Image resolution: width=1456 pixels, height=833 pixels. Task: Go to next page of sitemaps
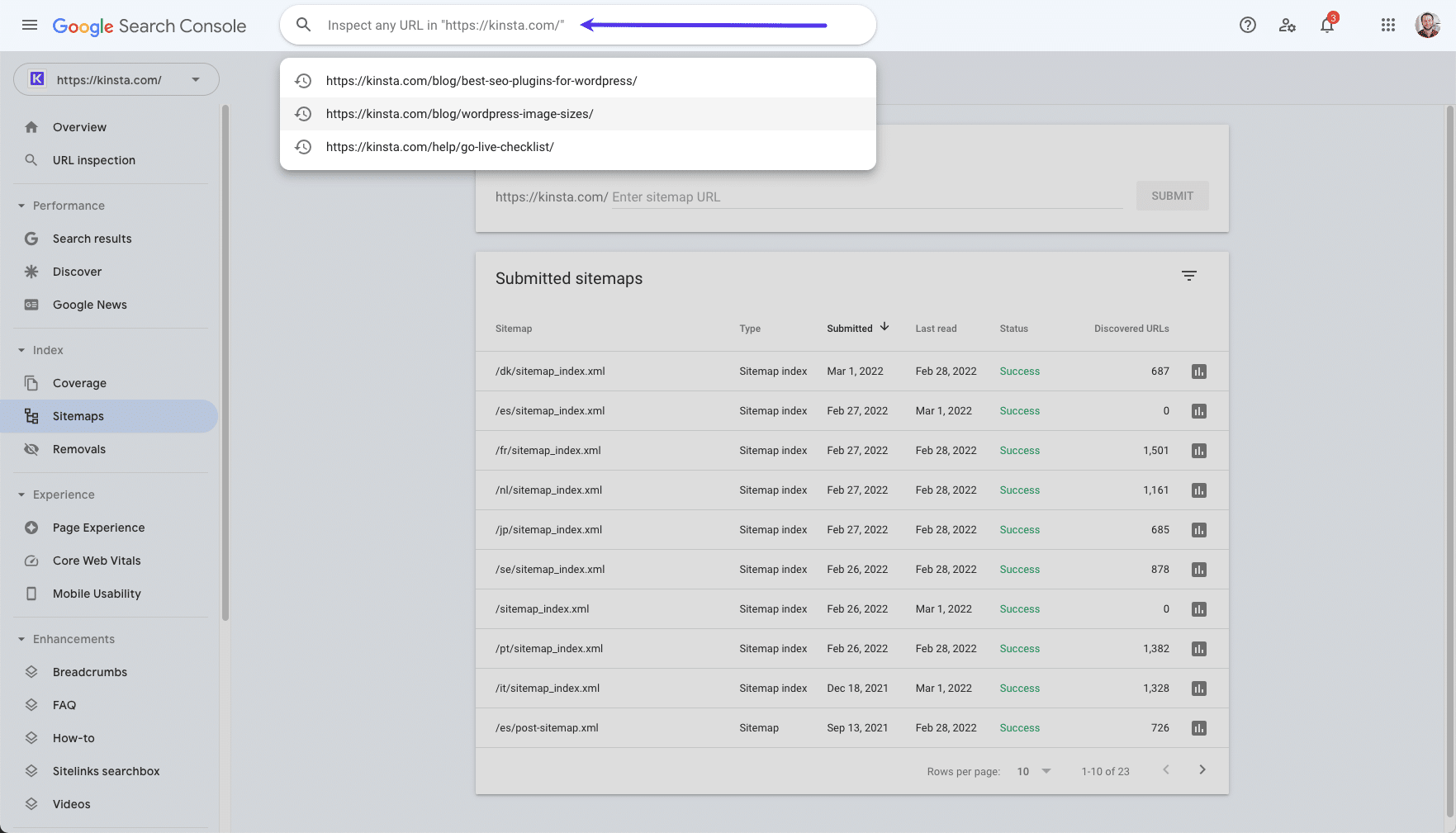(x=1202, y=769)
